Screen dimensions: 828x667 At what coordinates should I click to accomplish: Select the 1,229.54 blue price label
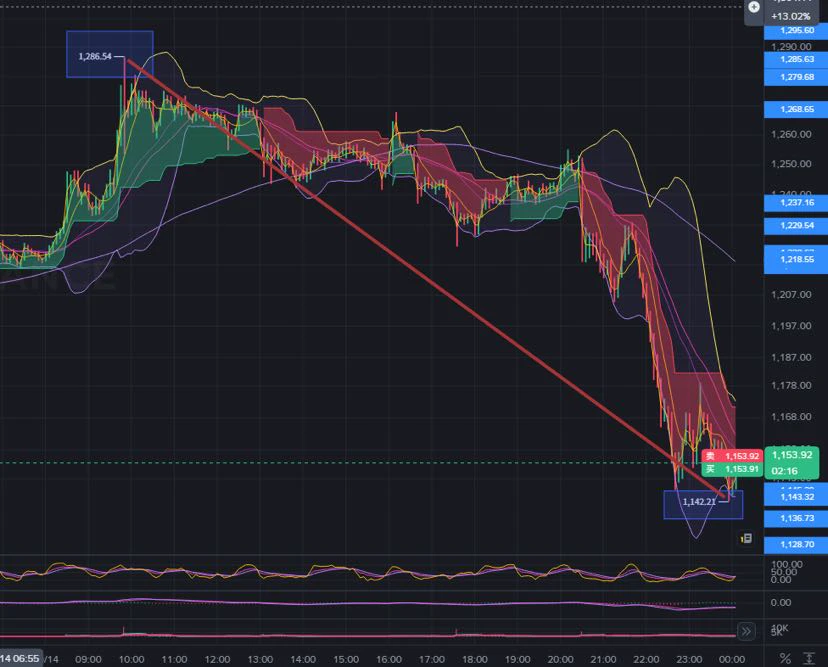[x=796, y=226]
